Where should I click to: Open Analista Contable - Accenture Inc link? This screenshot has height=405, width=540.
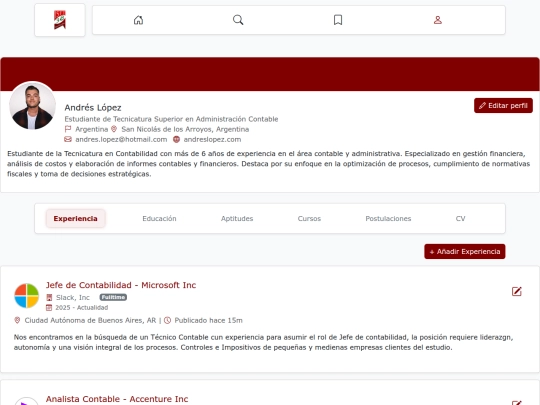click(x=117, y=399)
